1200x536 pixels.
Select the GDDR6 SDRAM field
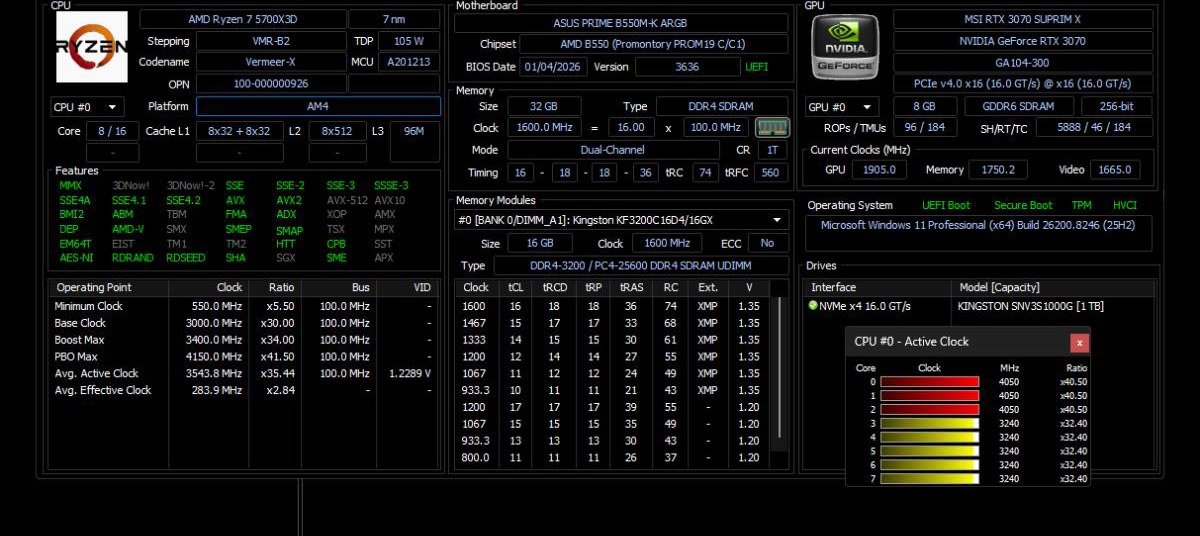1019,106
